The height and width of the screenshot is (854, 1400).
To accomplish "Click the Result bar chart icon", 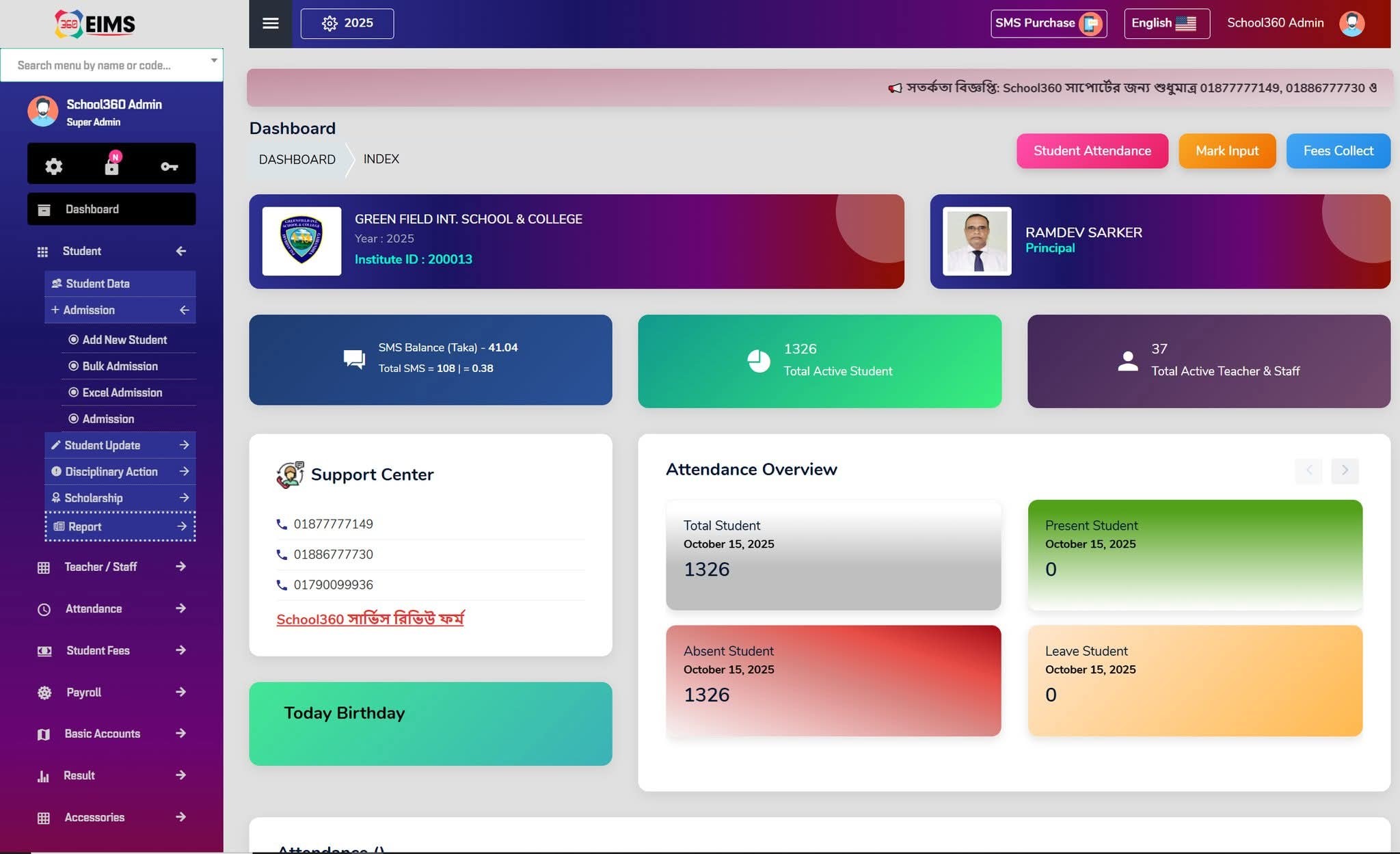I will coord(43,776).
